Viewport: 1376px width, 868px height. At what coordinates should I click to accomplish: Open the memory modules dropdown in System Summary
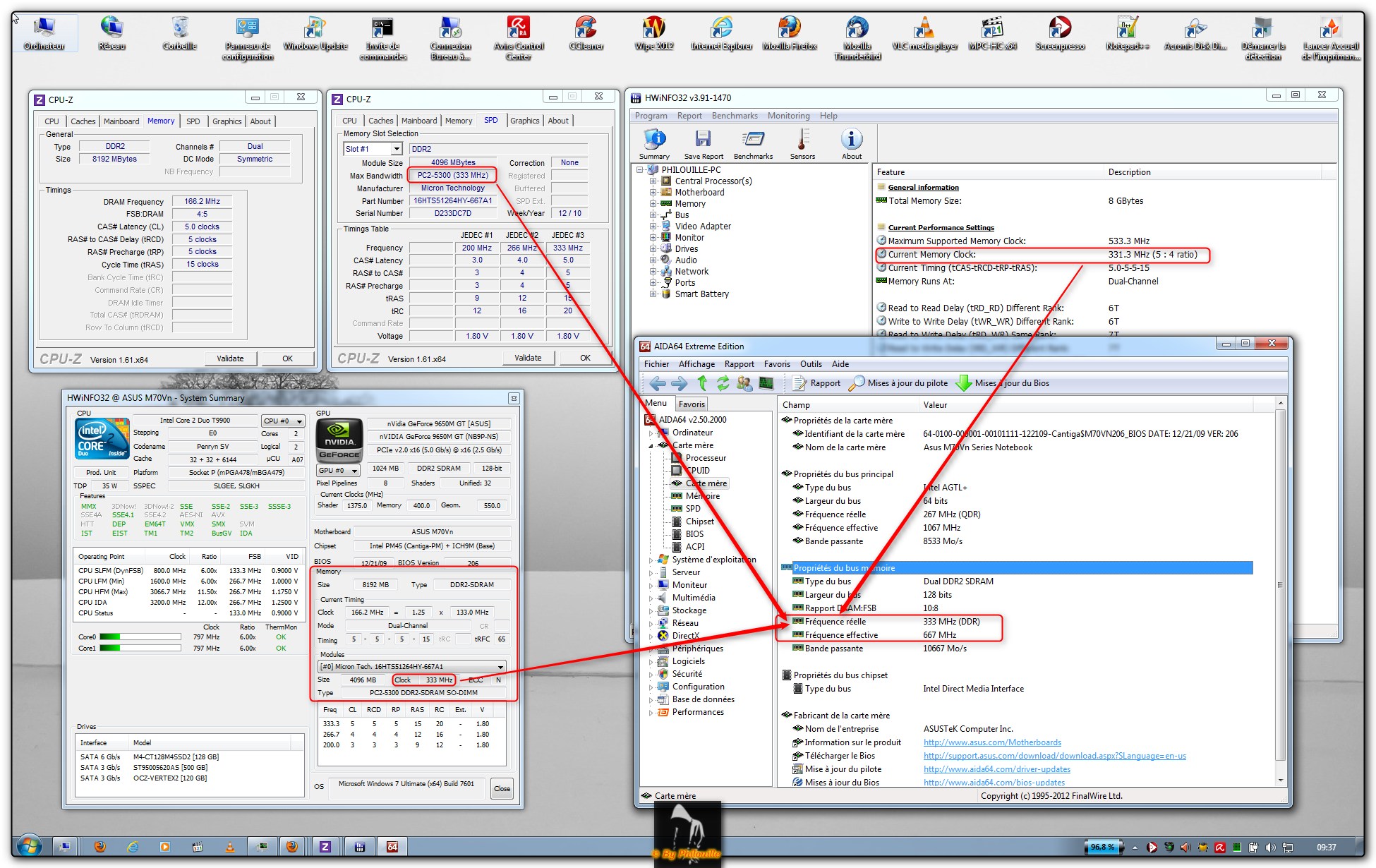[x=500, y=667]
